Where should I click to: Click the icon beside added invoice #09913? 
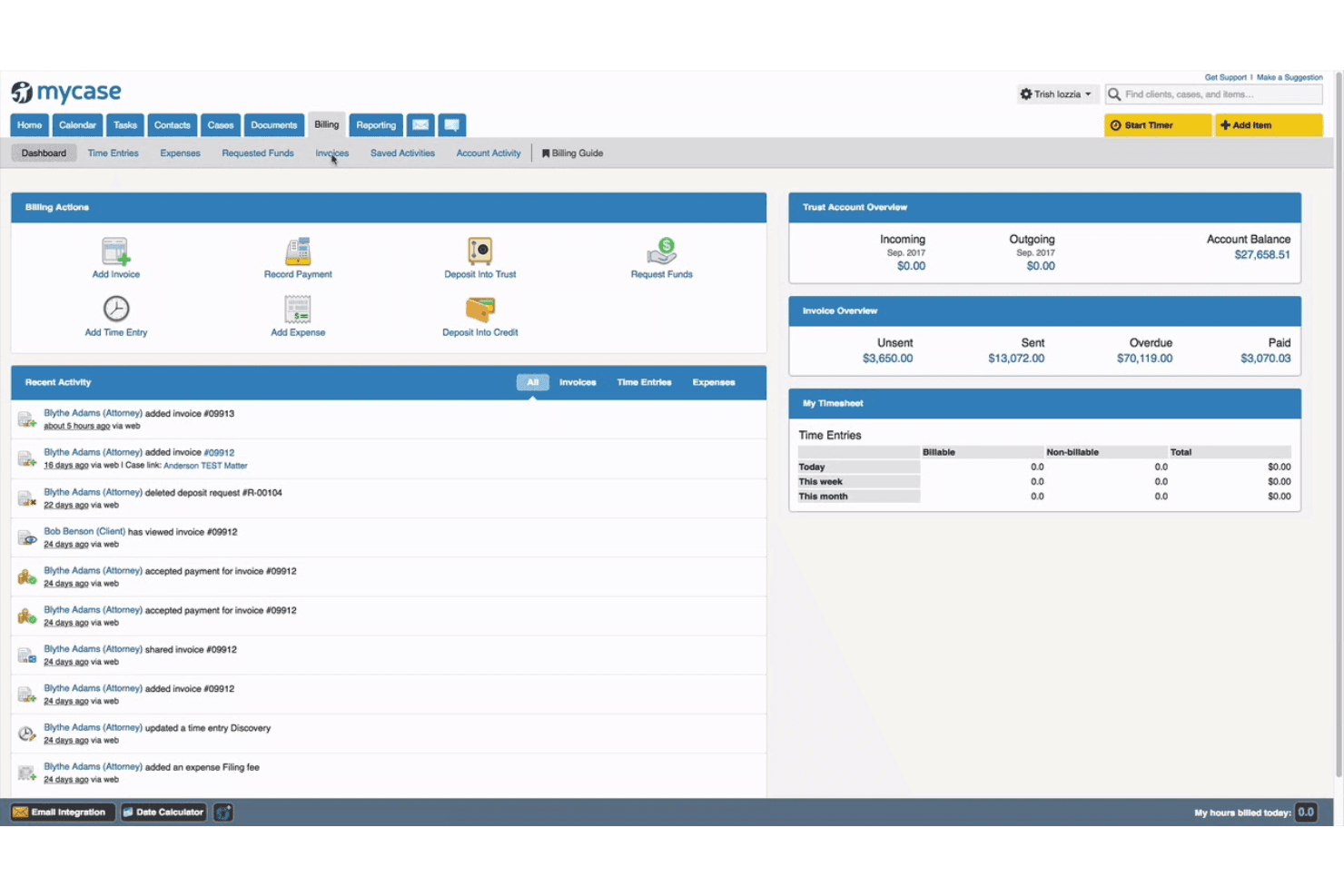[27, 419]
